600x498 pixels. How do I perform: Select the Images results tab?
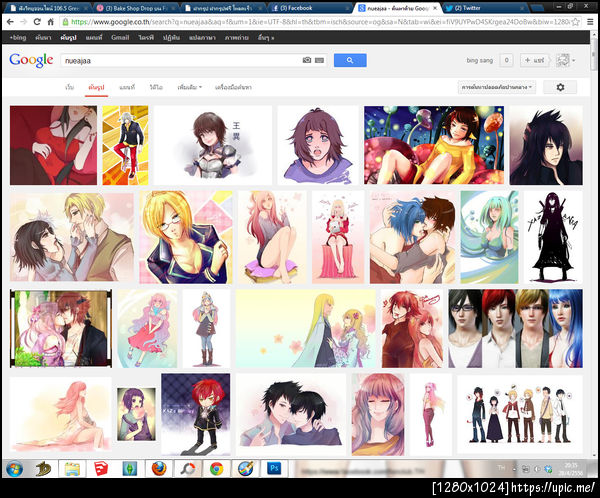click(x=96, y=87)
